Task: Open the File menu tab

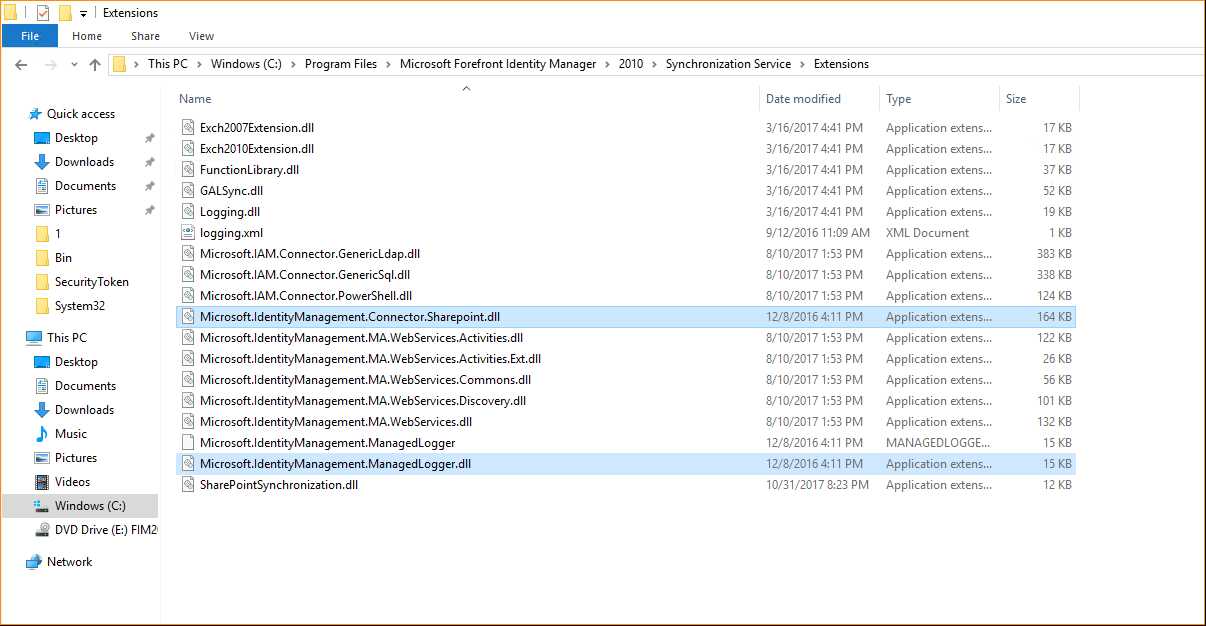Action: [30, 36]
